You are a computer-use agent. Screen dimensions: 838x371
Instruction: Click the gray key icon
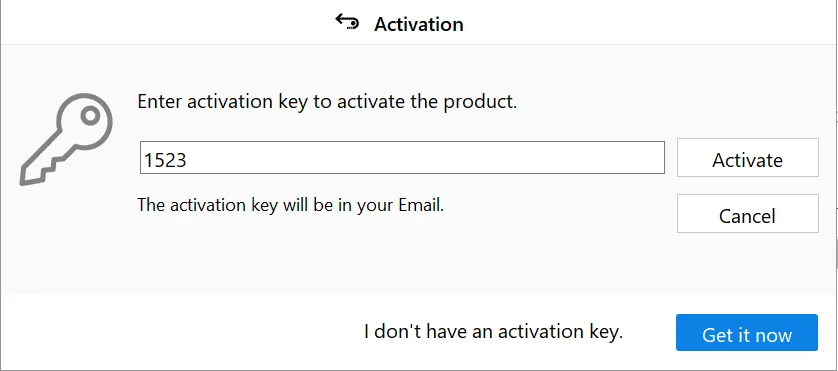point(66,139)
